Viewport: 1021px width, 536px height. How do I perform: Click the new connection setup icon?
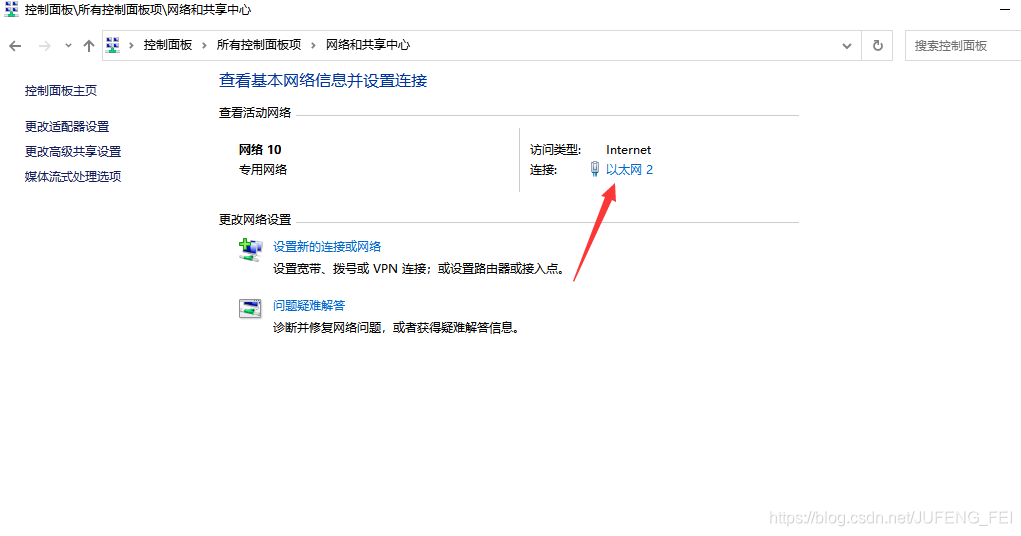(250, 250)
